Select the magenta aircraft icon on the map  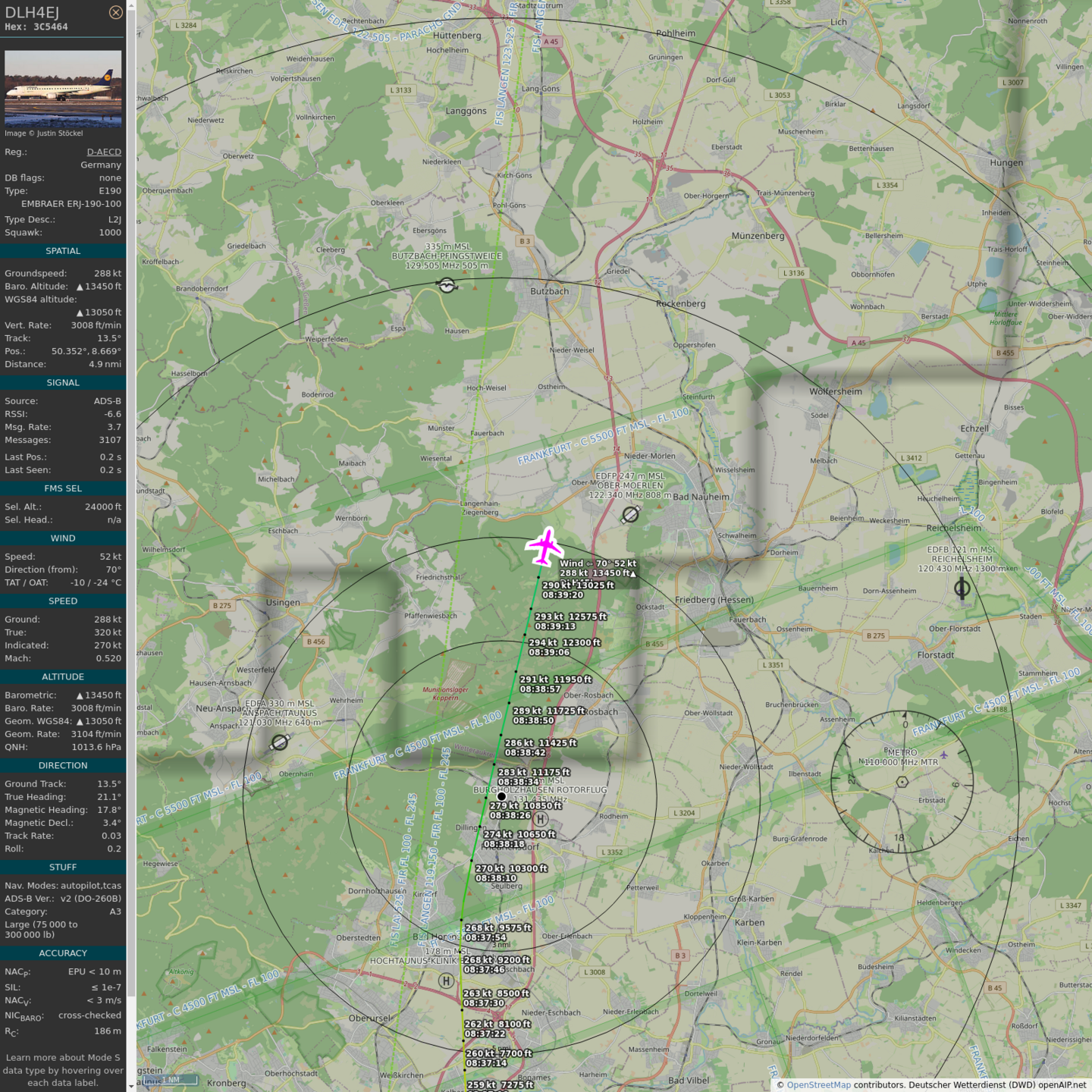(x=544, y=547)
